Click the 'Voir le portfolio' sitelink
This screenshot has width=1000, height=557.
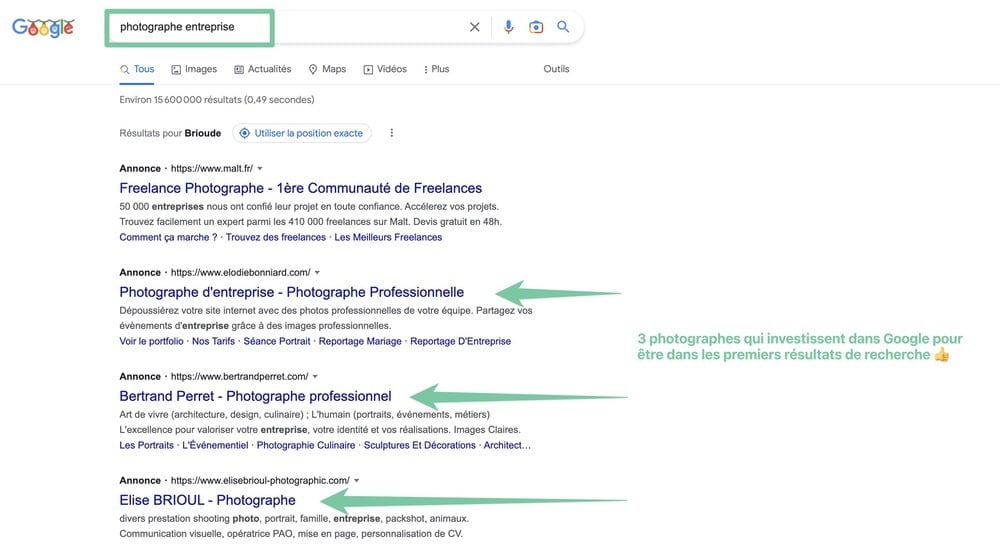(x=151, y=341)
